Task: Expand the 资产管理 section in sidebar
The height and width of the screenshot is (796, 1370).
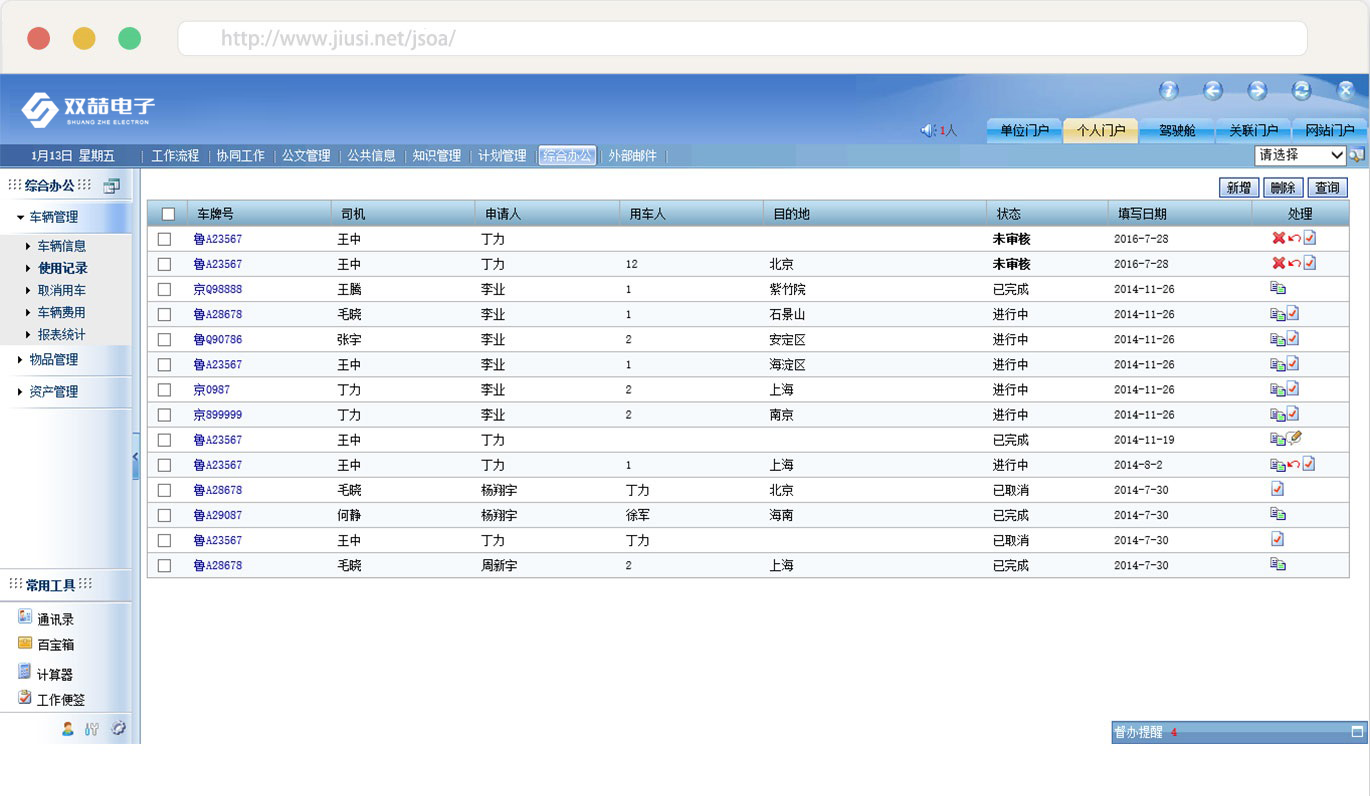Action: pyautogui.click(x=53, y=391)
